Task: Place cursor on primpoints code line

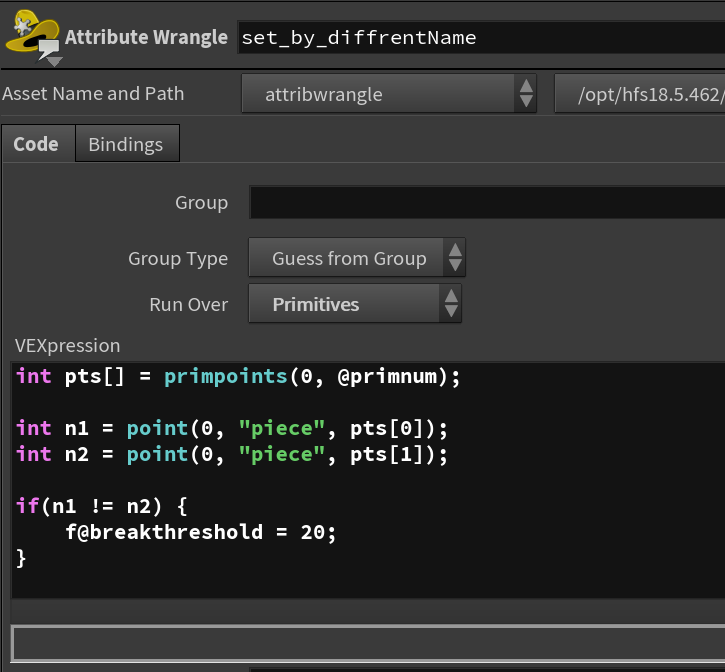Action: (x=239, y=376)
